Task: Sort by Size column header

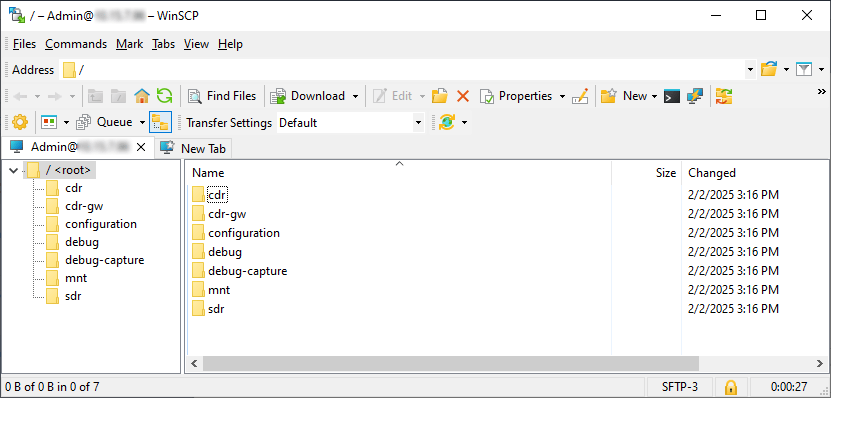Action: click(646, 173)
